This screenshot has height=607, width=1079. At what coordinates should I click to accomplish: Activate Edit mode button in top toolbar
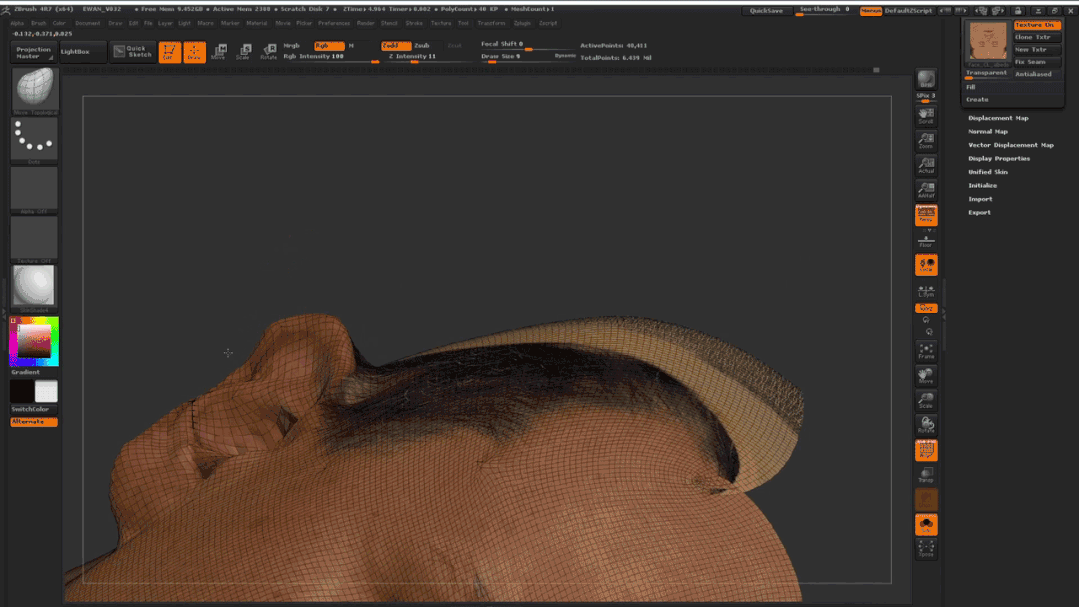pos(170,51)
